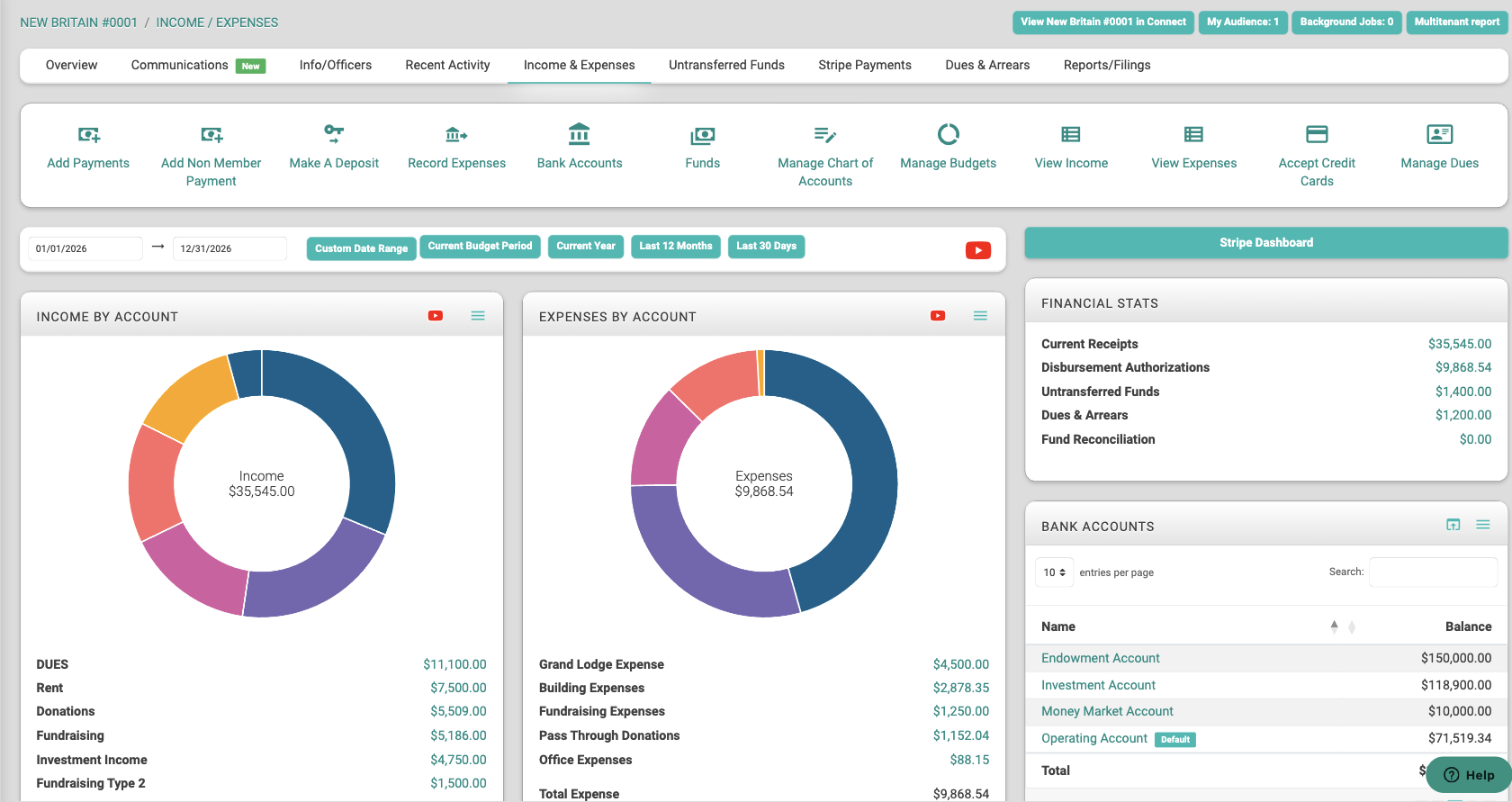Open the Multitenant report button
The image size is (1512, 802).
(x=1457, y=22)
